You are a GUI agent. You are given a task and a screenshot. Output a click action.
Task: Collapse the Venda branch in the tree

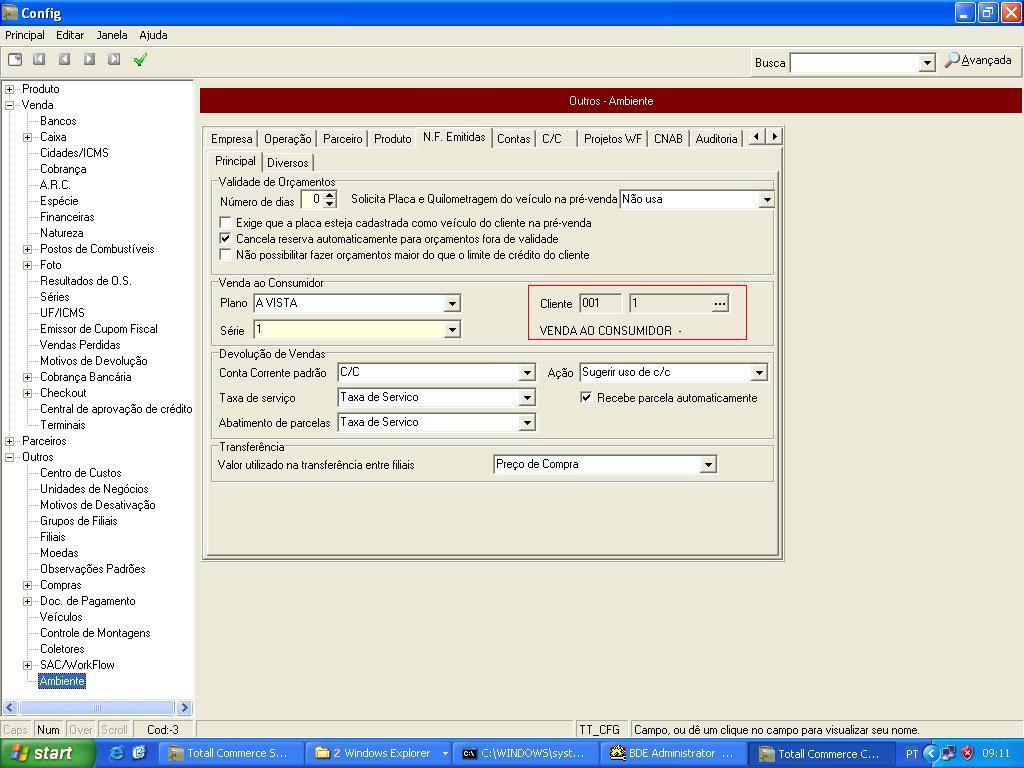(x=9, y=104)
